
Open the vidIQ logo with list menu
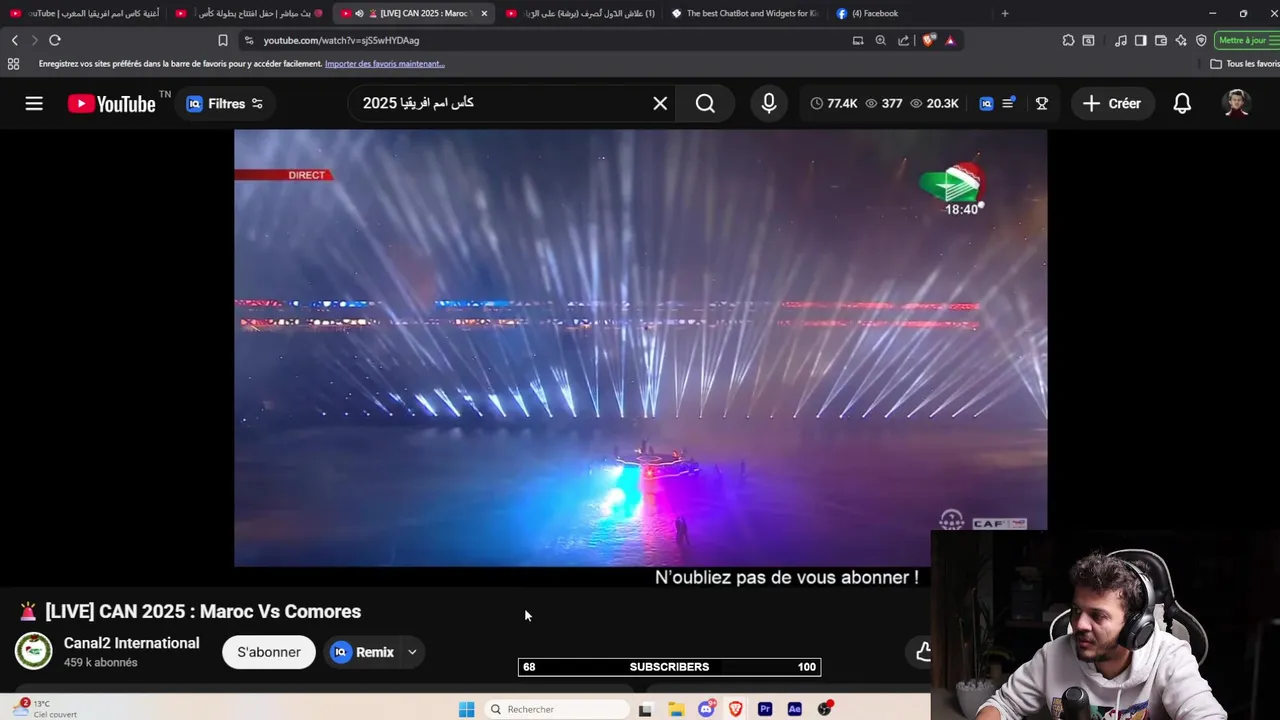coord(998,104)
